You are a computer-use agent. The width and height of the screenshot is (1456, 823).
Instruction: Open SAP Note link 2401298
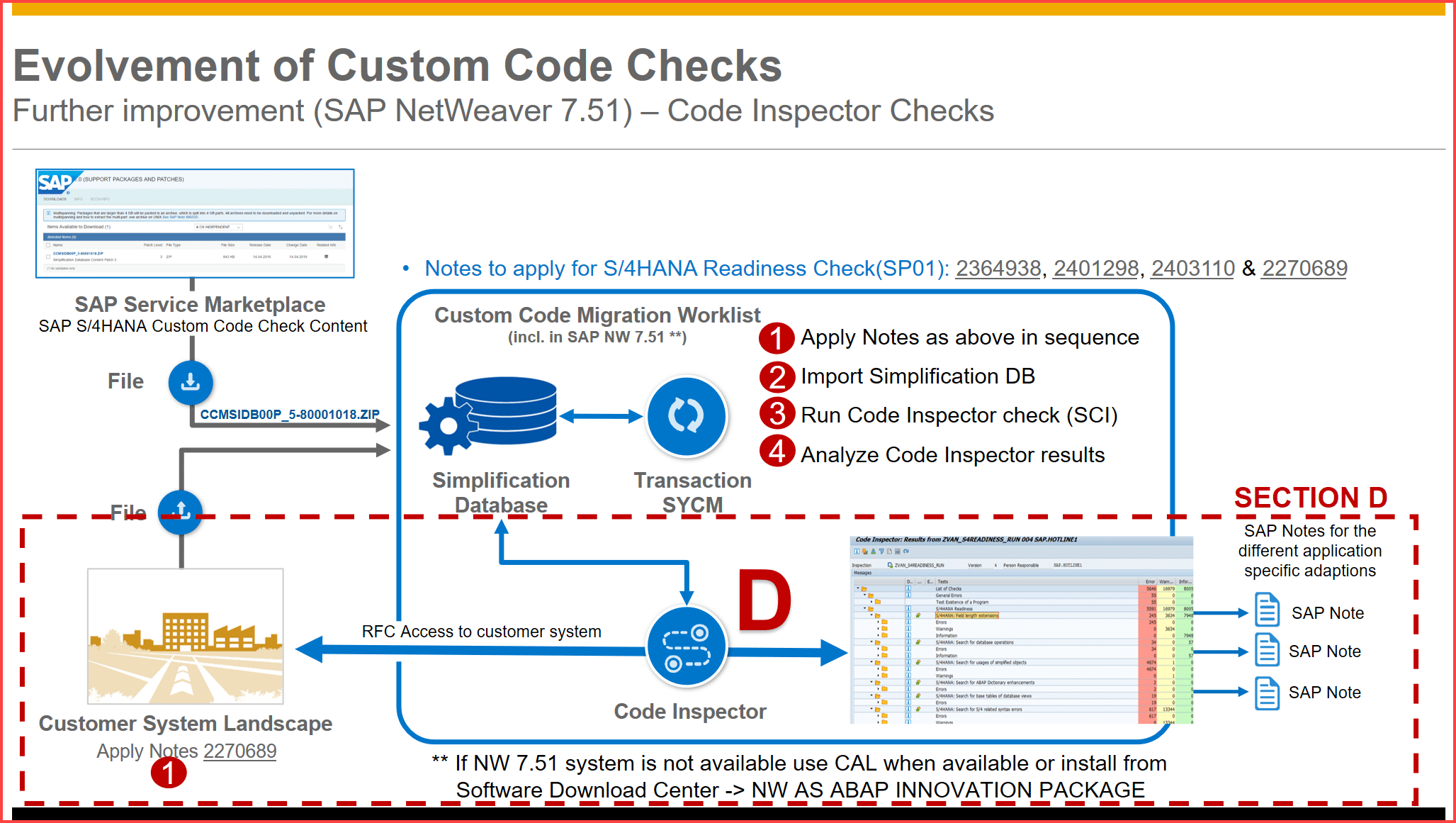(1095, 269)
